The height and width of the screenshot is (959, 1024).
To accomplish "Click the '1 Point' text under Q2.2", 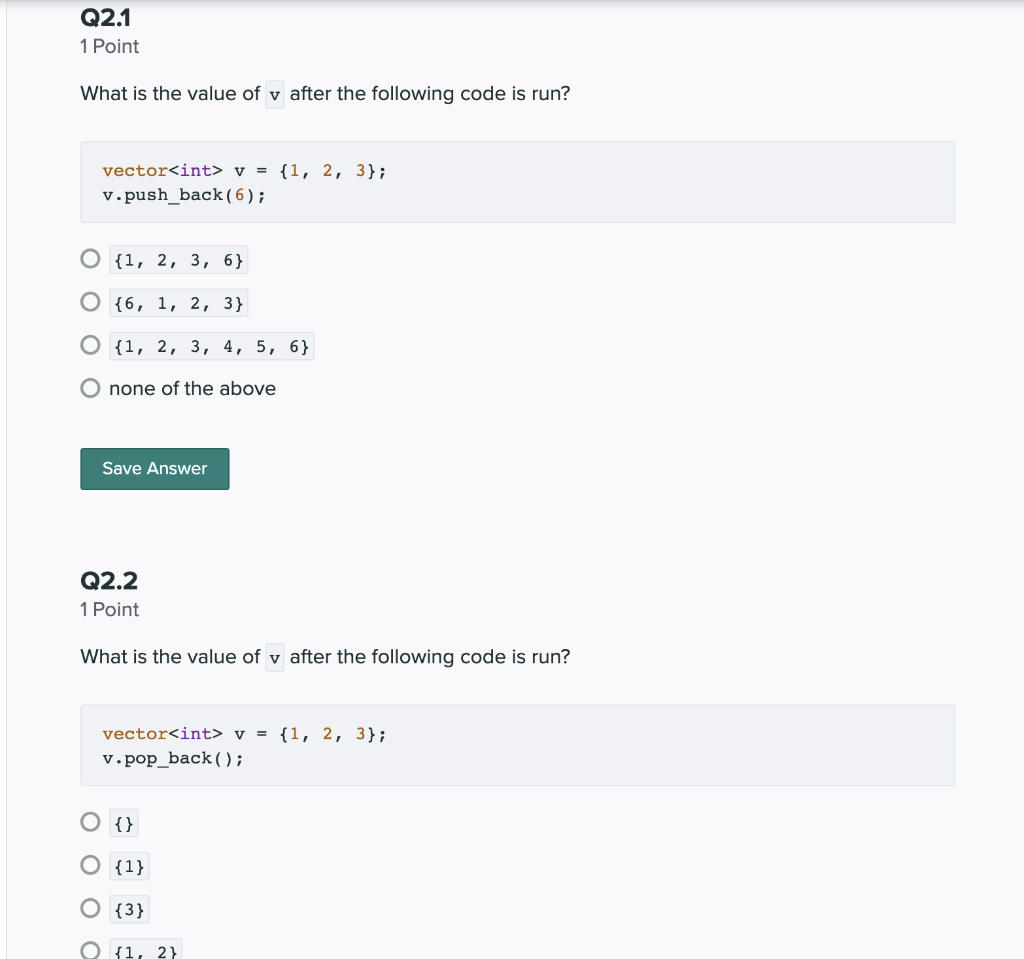I will click(x=110, y=610).
